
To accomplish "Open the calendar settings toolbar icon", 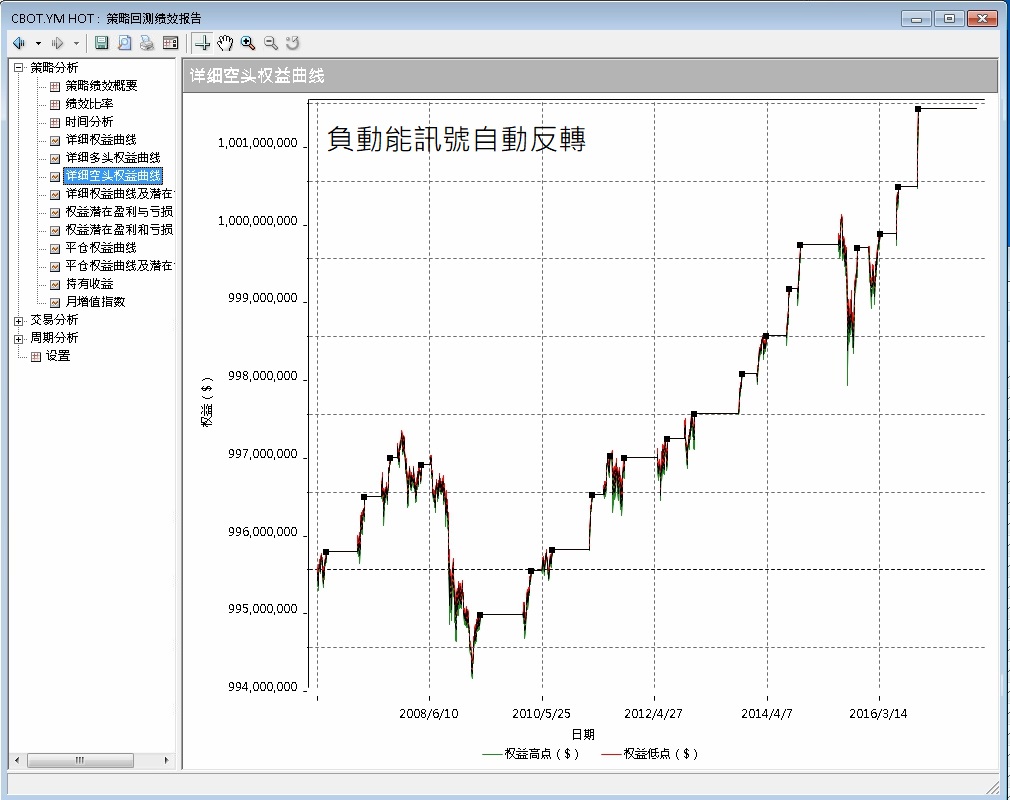I will tap(170, 43).
